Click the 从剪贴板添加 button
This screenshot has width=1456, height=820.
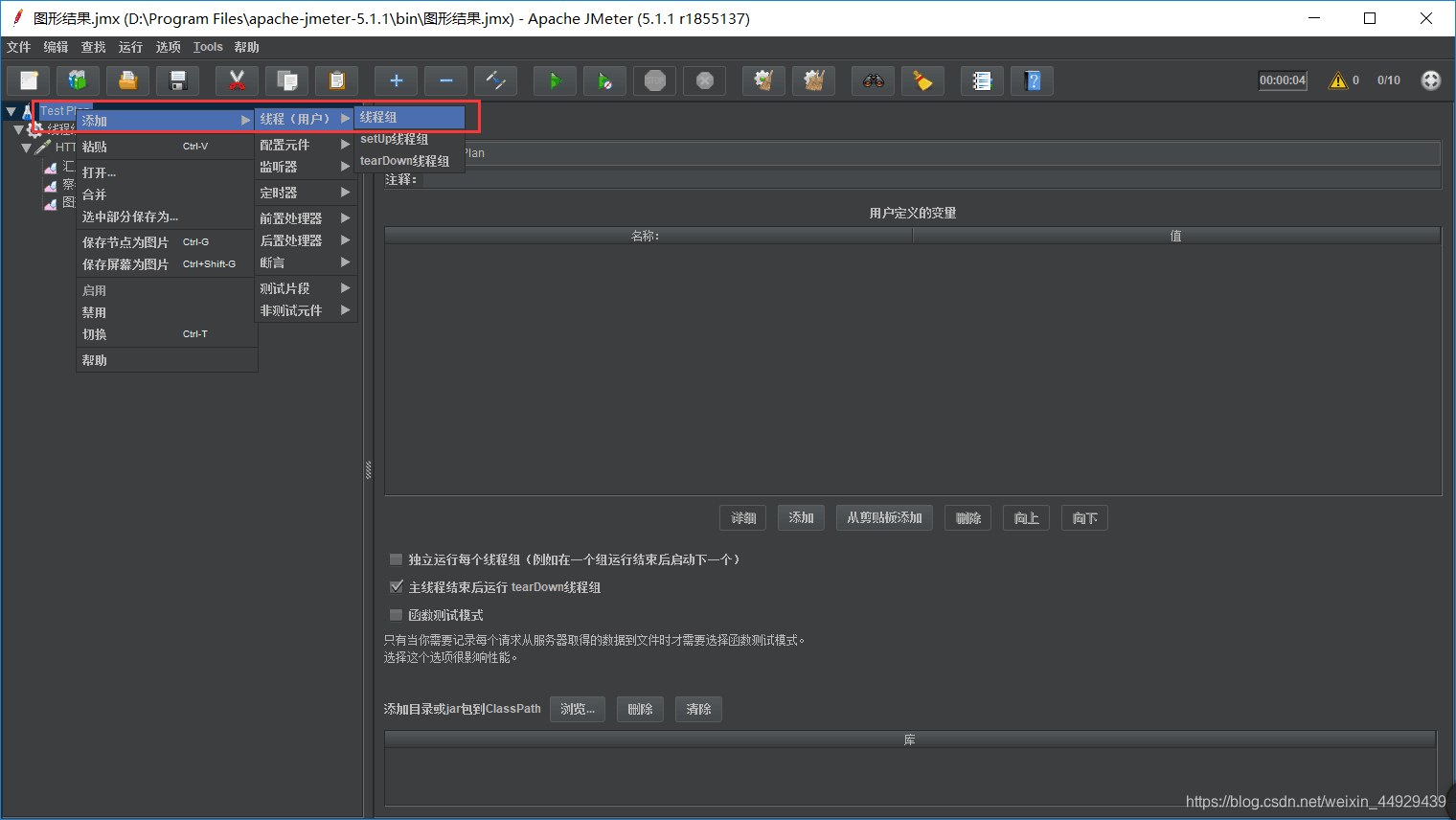pyautogui.click(x=884, y=518)
